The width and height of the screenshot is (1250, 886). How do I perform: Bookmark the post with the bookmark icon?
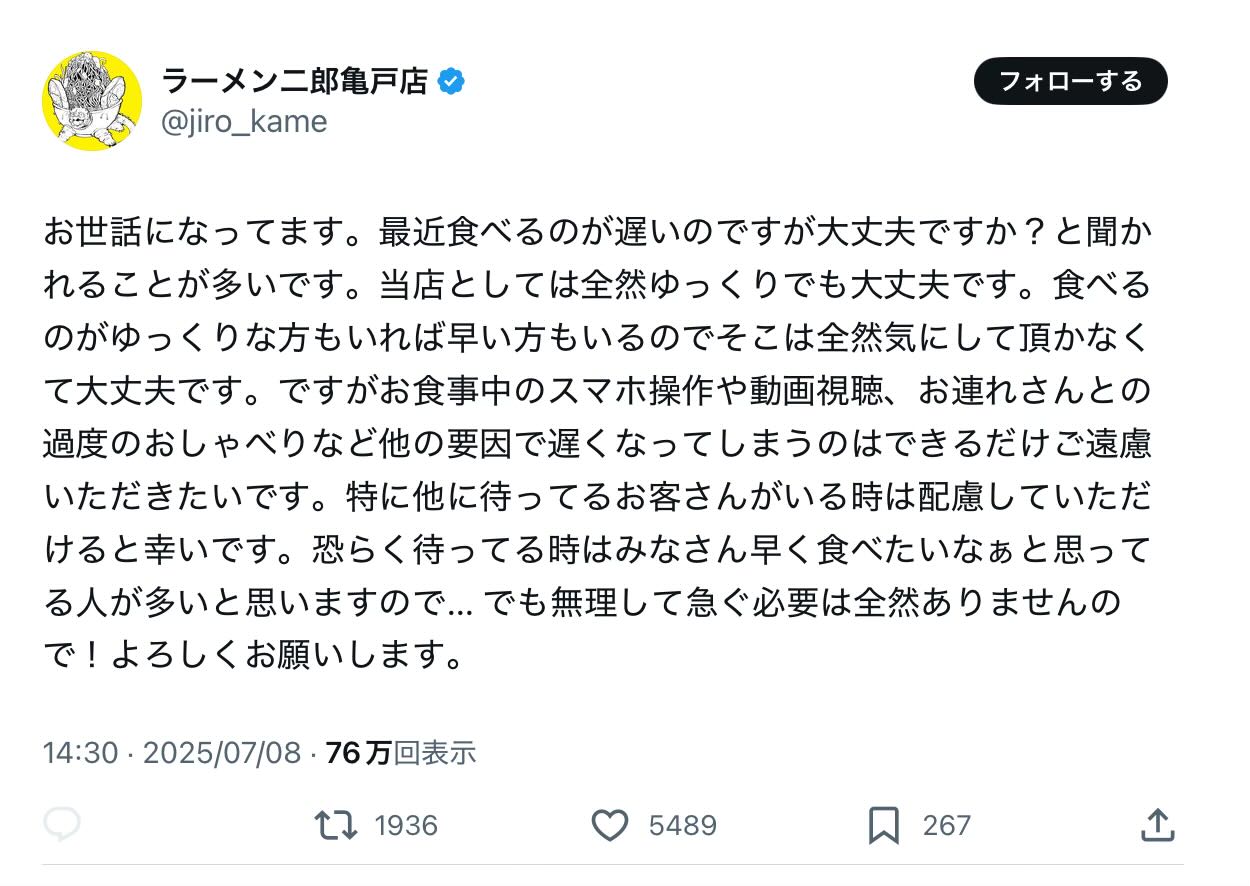(884, 825)
